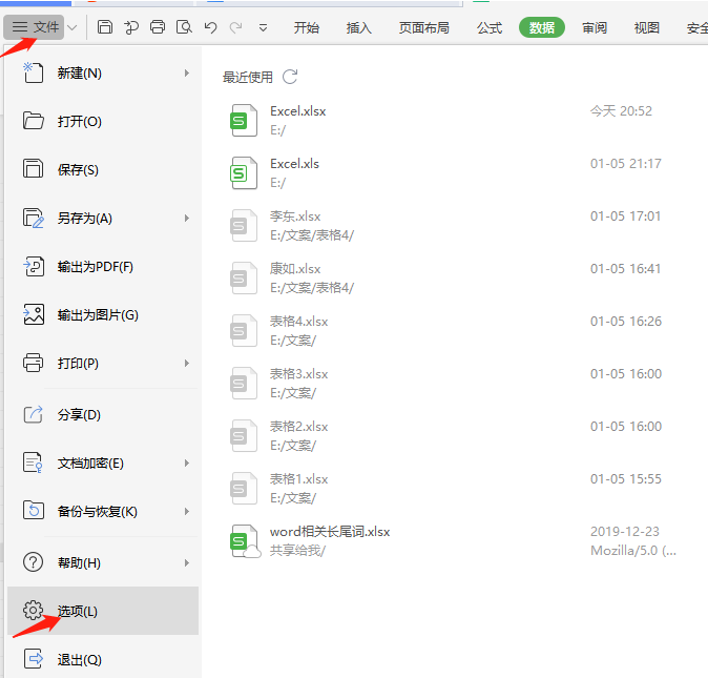Click the 退出(Q) exit icon

(33, 659)
